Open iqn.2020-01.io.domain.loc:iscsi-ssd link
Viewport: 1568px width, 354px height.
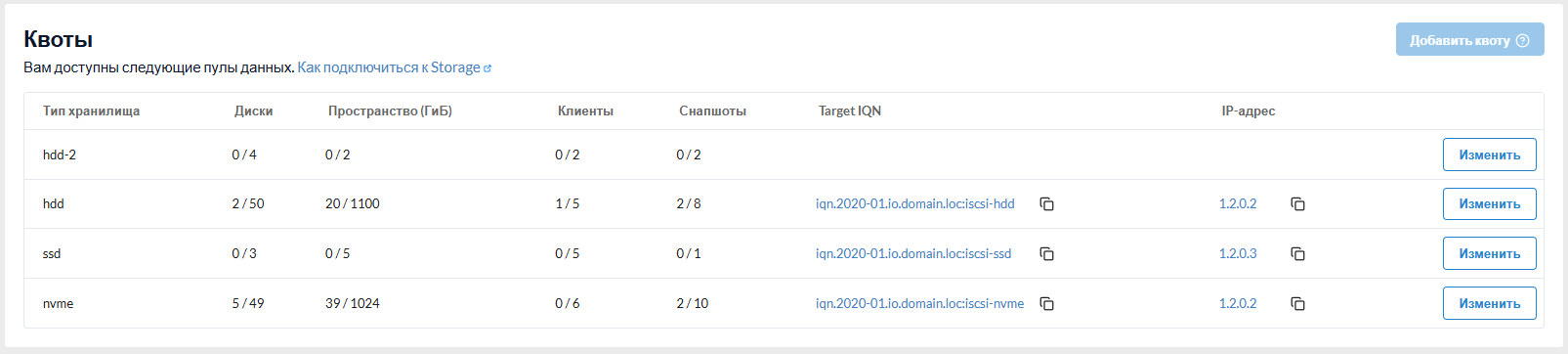tap(913, 254)
